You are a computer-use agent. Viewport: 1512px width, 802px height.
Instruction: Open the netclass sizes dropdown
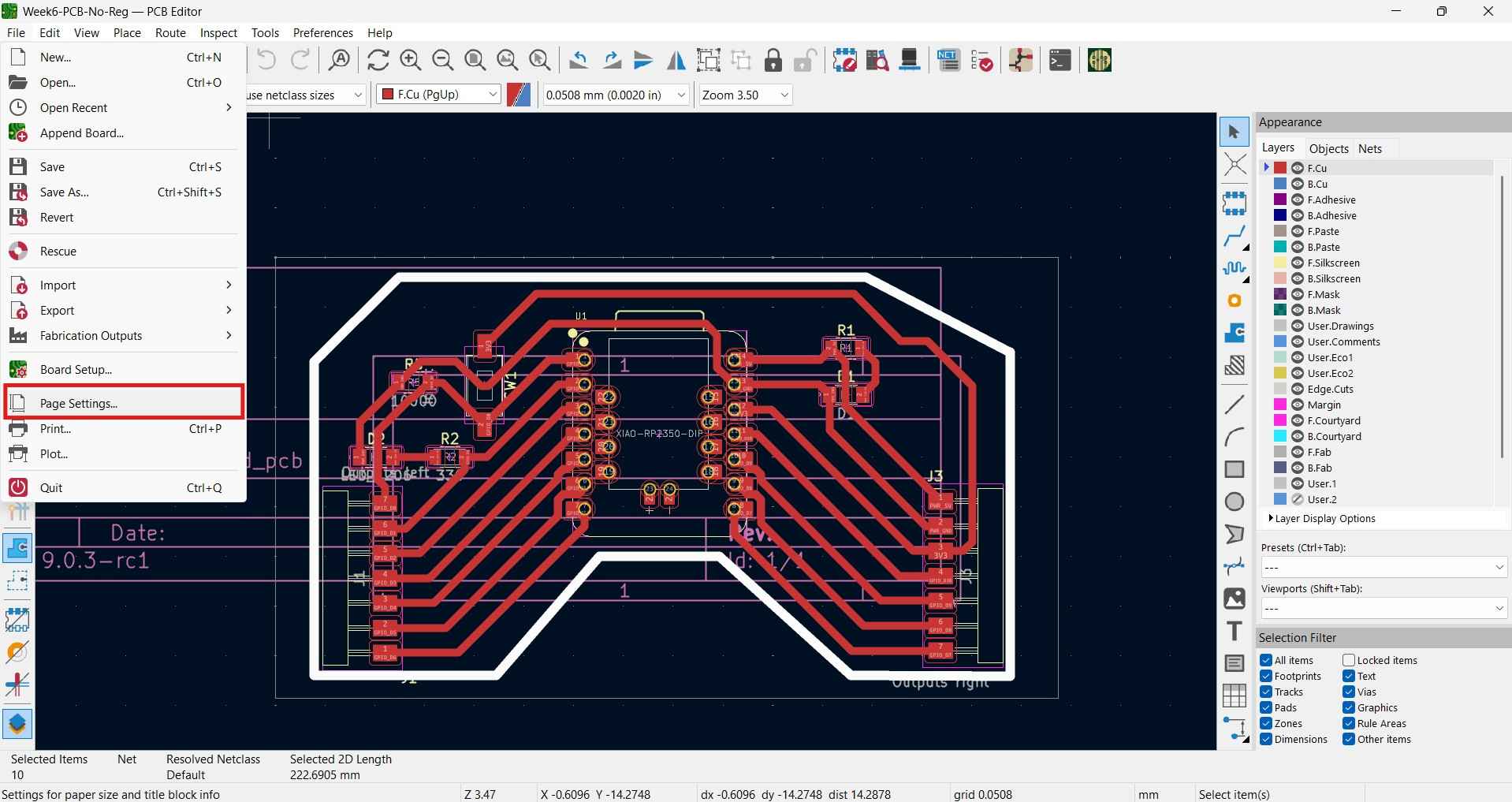tap(307, 95)
